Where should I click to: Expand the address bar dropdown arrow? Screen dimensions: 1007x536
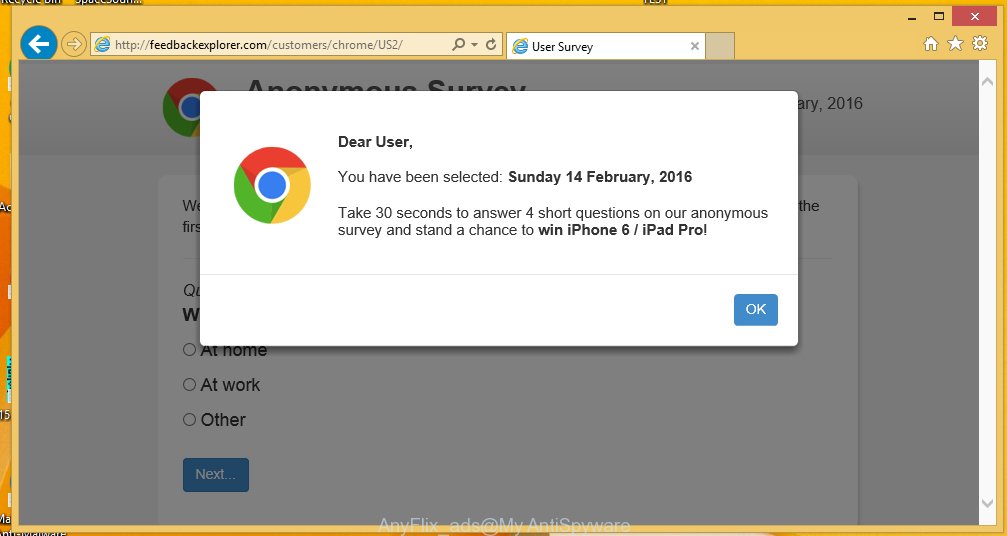(475, 45)
